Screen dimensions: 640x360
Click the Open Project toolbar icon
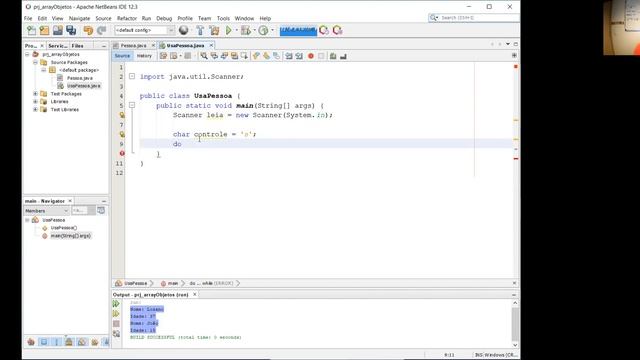tap(58, 30)
